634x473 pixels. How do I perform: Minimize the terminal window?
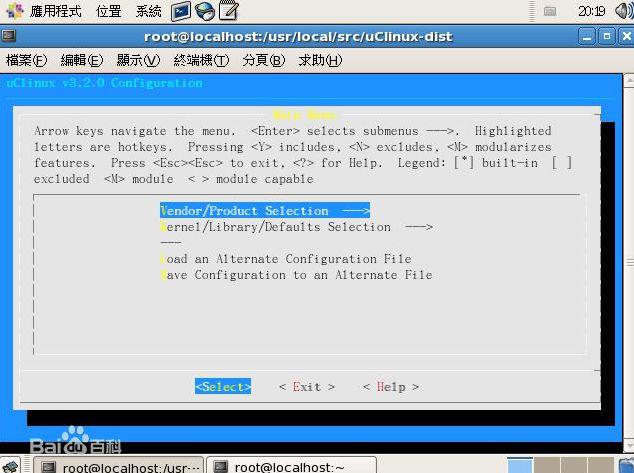[x=587, y=37]
